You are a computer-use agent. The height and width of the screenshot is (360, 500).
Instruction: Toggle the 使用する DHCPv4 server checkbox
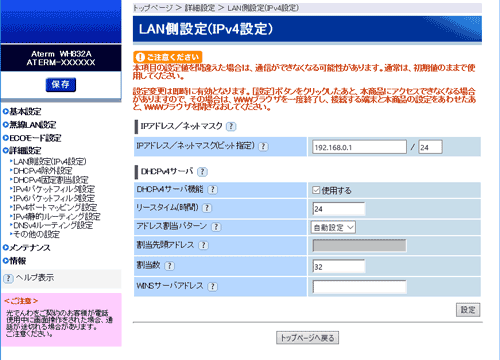pos(316,190)
